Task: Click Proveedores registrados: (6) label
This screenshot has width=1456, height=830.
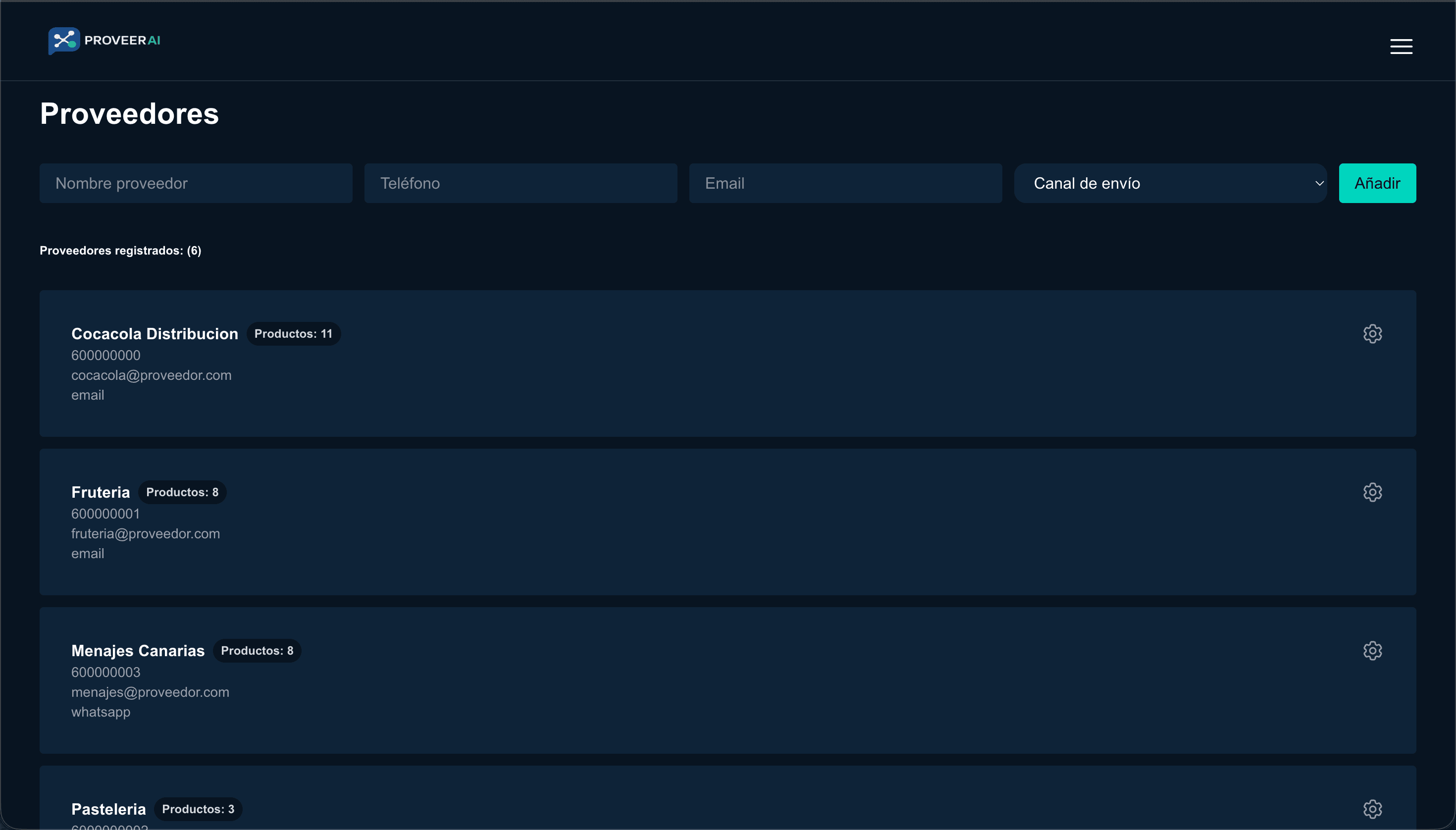Action: tap(120, 251)
